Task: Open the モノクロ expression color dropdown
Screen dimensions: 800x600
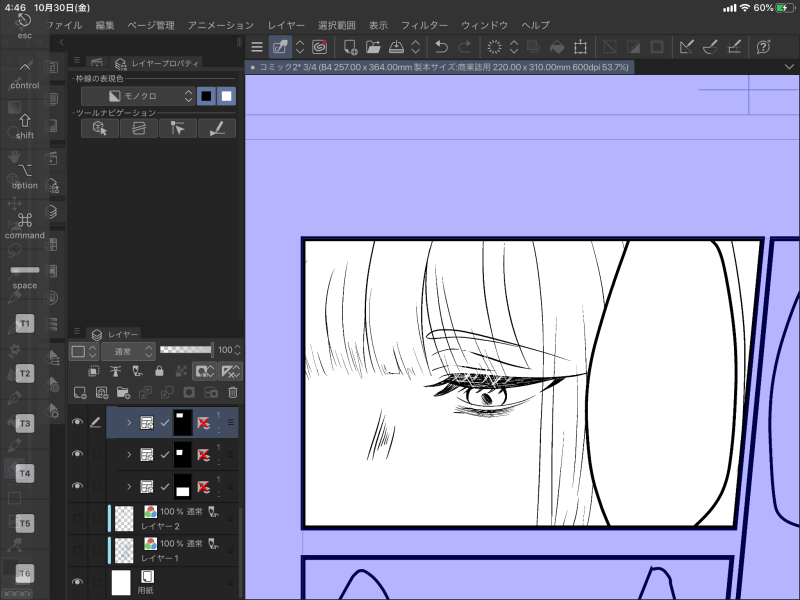Action: (138, 96)
